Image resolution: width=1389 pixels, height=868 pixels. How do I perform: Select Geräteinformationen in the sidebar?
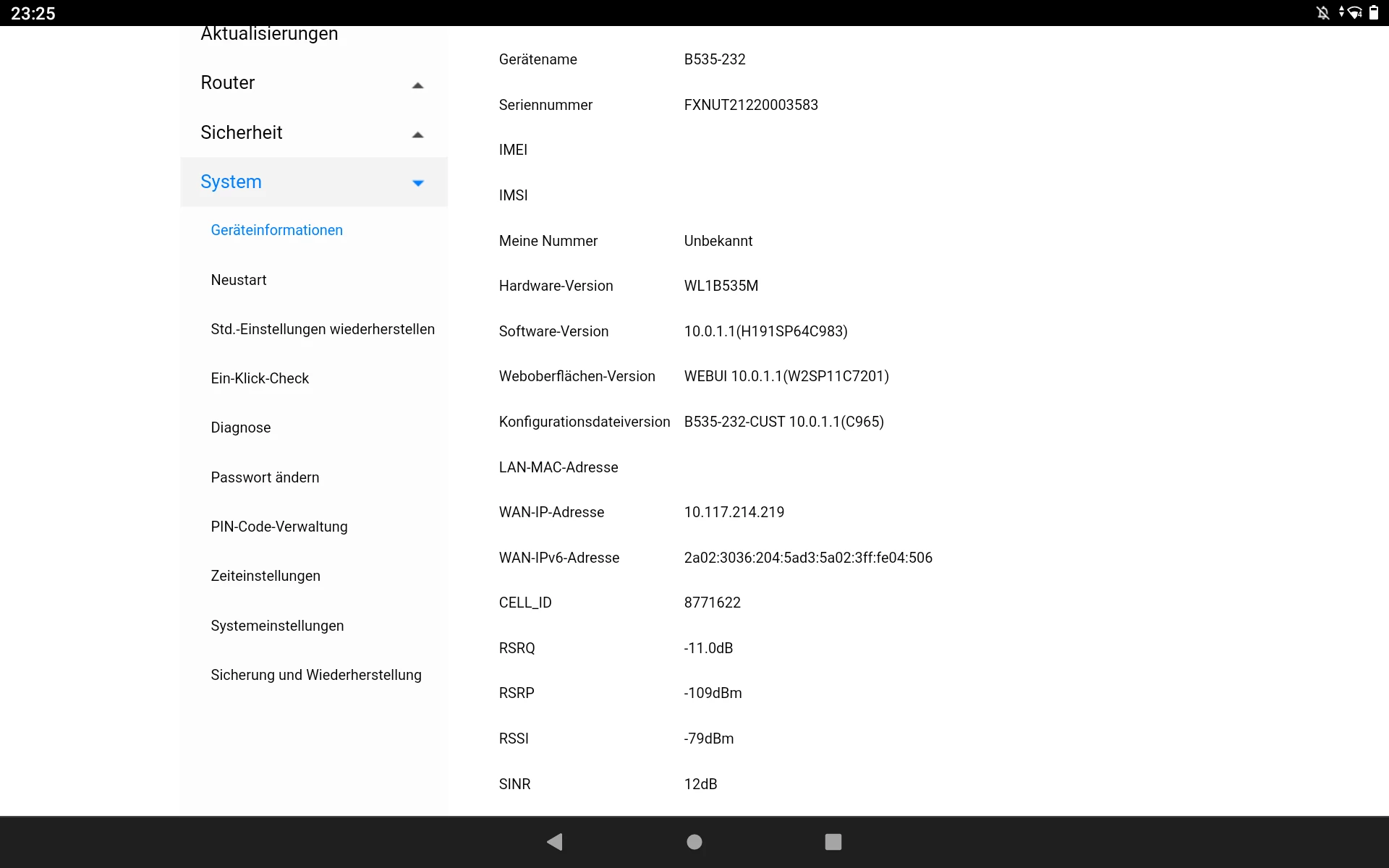click(x=276, y=230)
